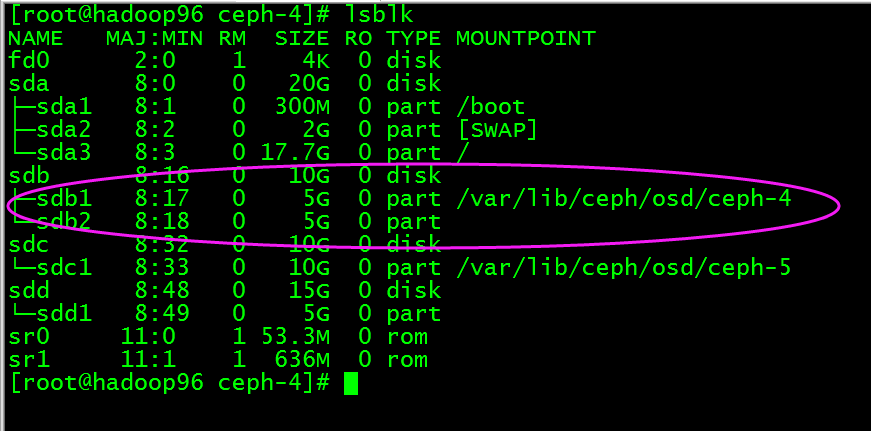Select the MOUNTPOINT column header
Image resolution: width=871 pixels, height=431 pixels.
[x=525, y=38]
